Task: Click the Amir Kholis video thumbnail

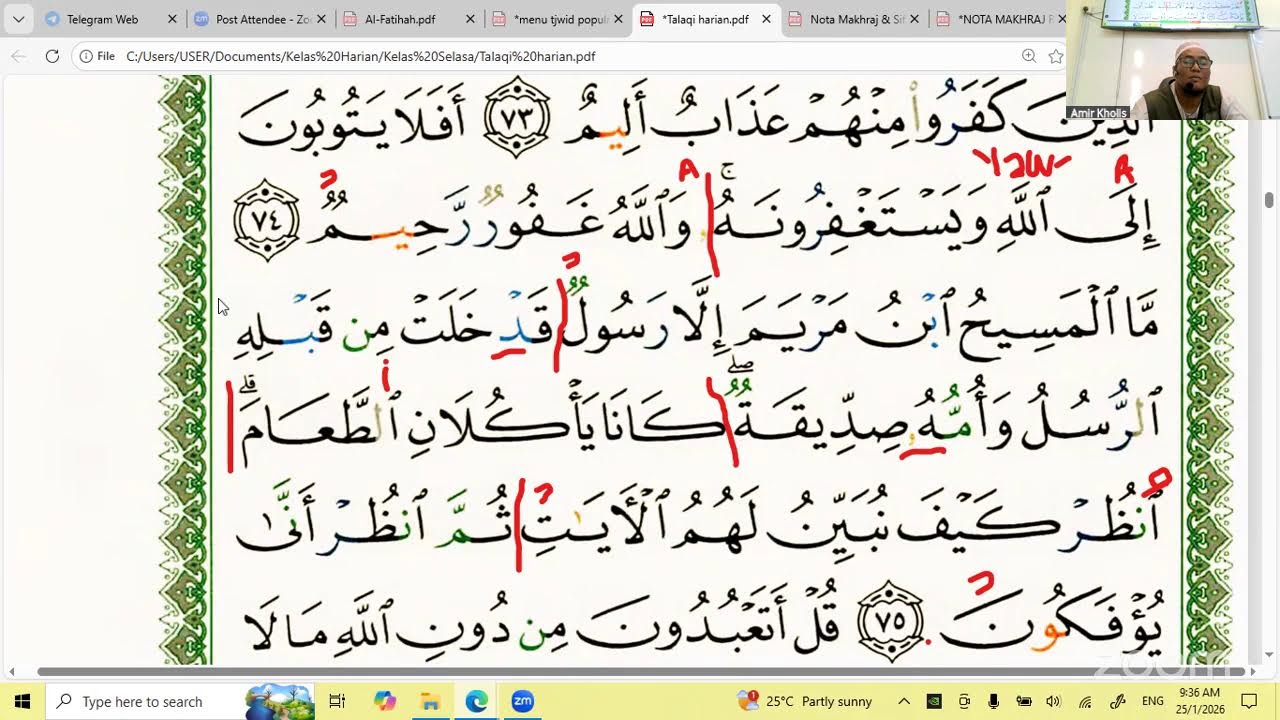Action: point(1172,60)
